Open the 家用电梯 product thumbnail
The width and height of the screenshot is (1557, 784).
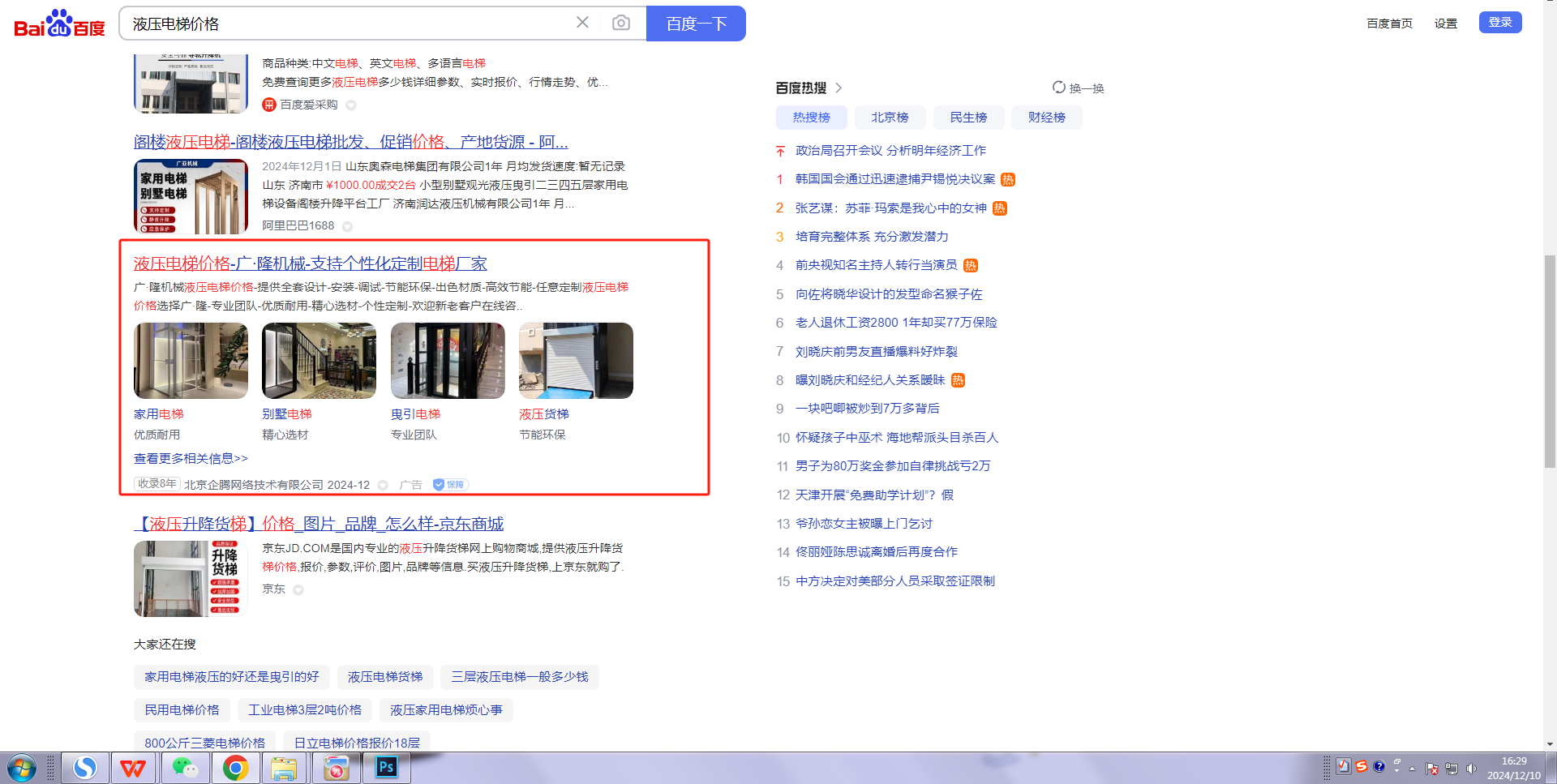pos(191,361)
